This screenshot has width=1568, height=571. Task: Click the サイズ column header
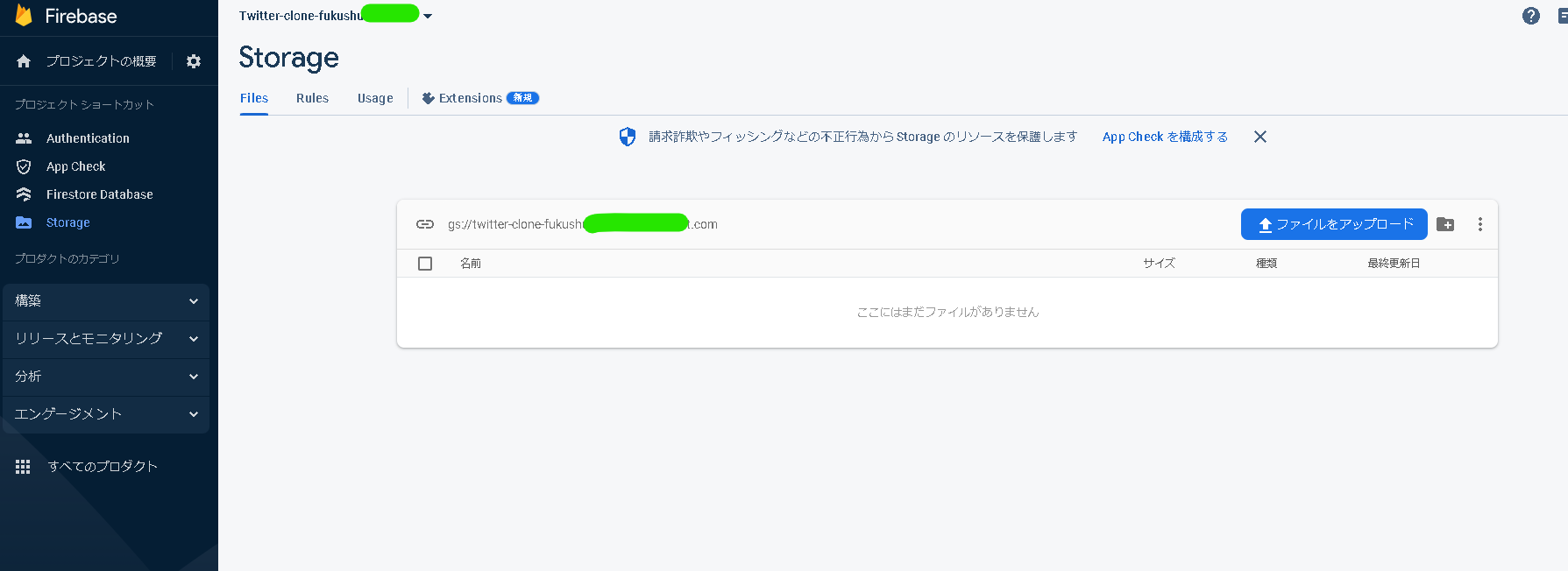[1159, 264]
